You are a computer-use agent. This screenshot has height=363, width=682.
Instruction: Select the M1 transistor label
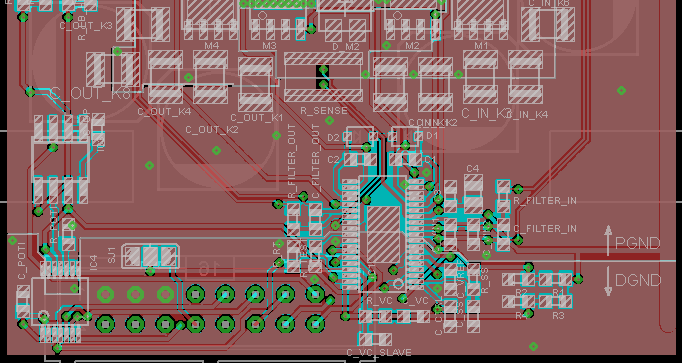[481, 45]
